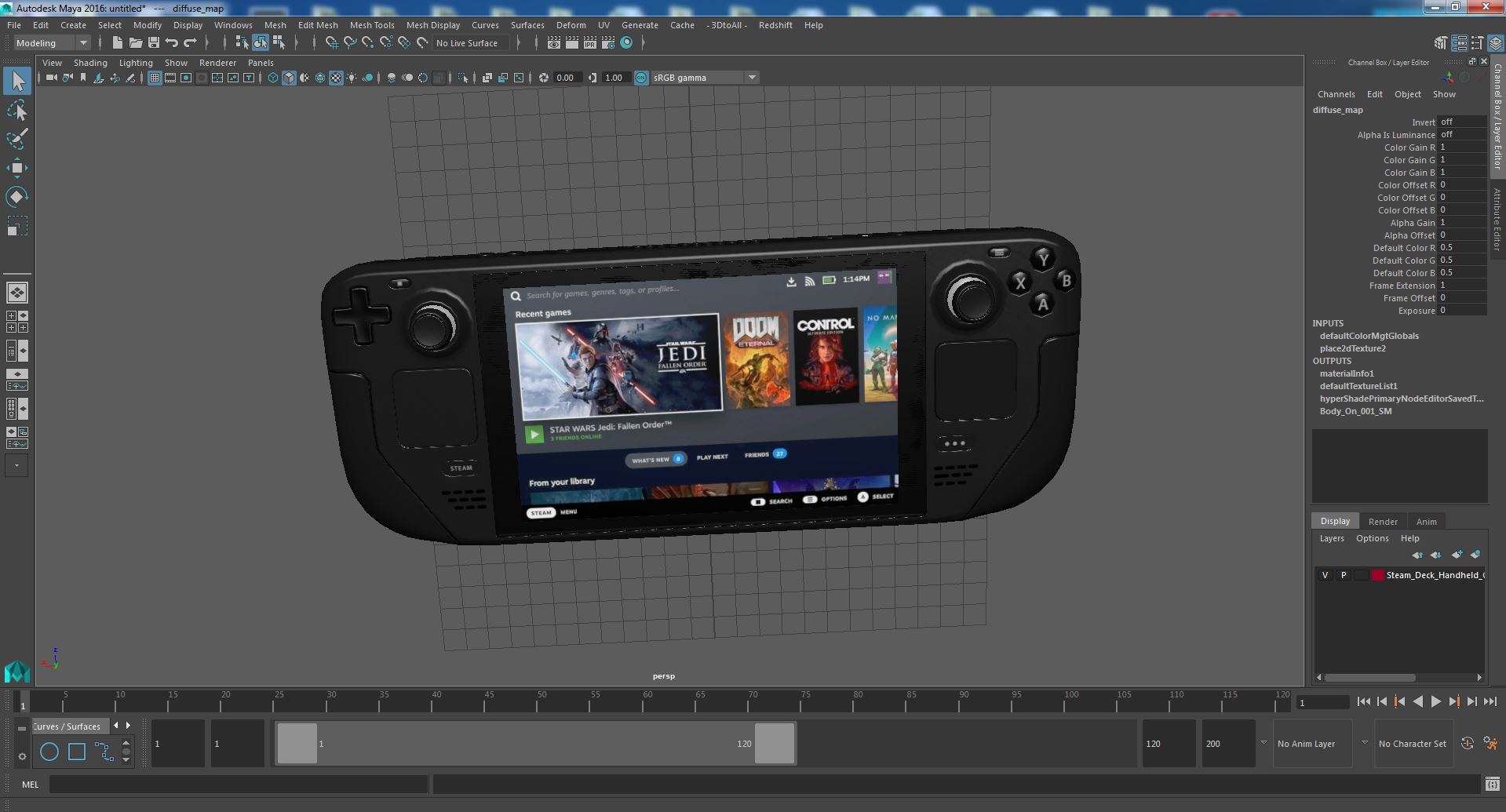
Task: Click the range slider right handle
Action: pos(775,744)
